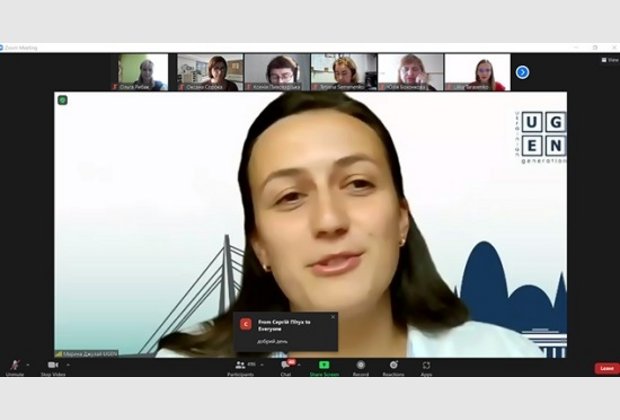
Task: Open the Chat panel
Action: (x=285, y=368)
